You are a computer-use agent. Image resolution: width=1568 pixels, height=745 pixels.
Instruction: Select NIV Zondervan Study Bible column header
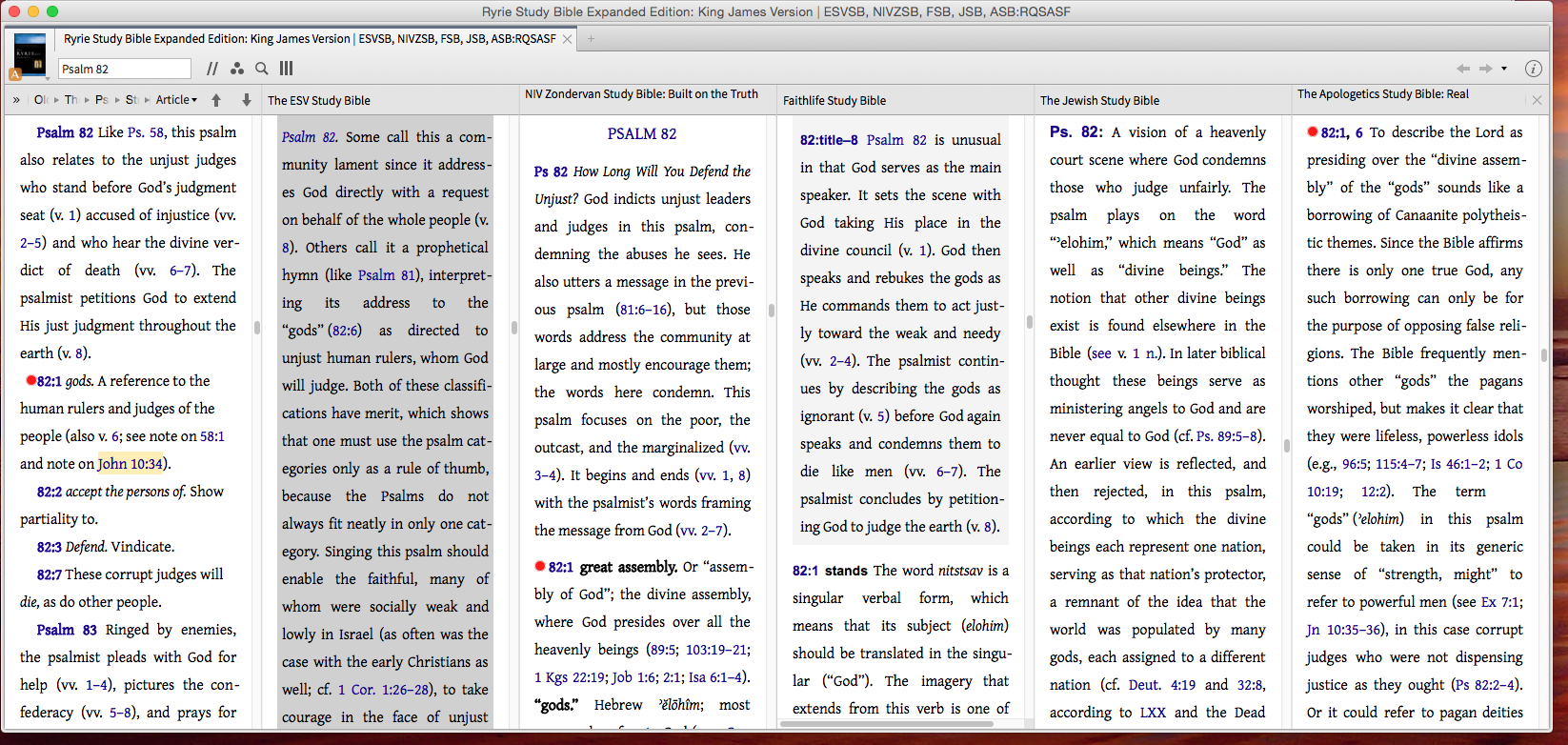[x=641, y=94]
